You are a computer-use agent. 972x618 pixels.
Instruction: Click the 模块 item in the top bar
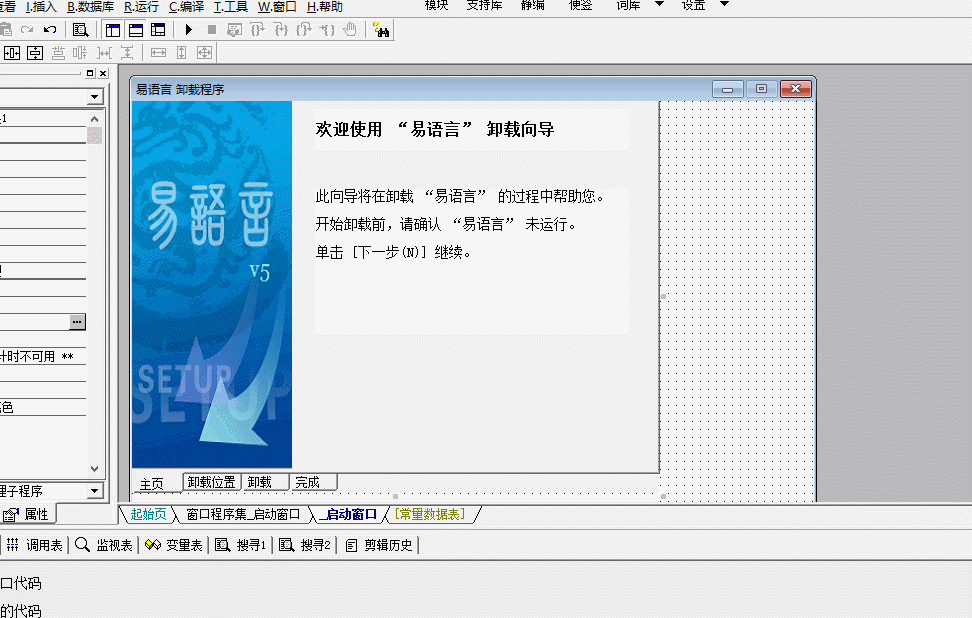pyautogui.click(x=436, y=5)
